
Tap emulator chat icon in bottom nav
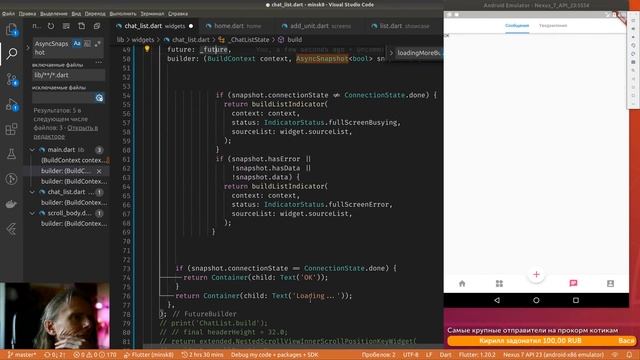coord(573,283)
